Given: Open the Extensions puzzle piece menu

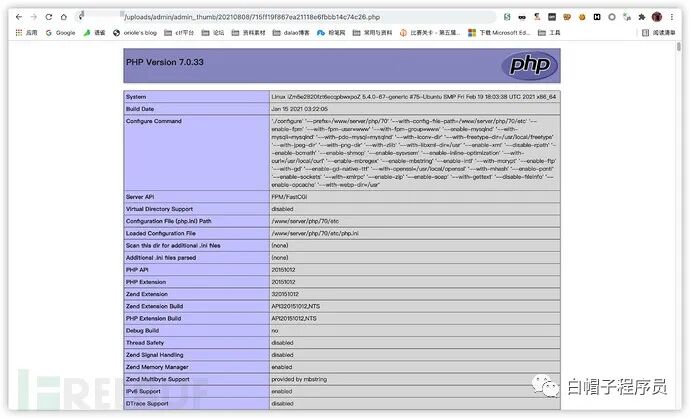Looking at the screenshot, I should (642, 17).
